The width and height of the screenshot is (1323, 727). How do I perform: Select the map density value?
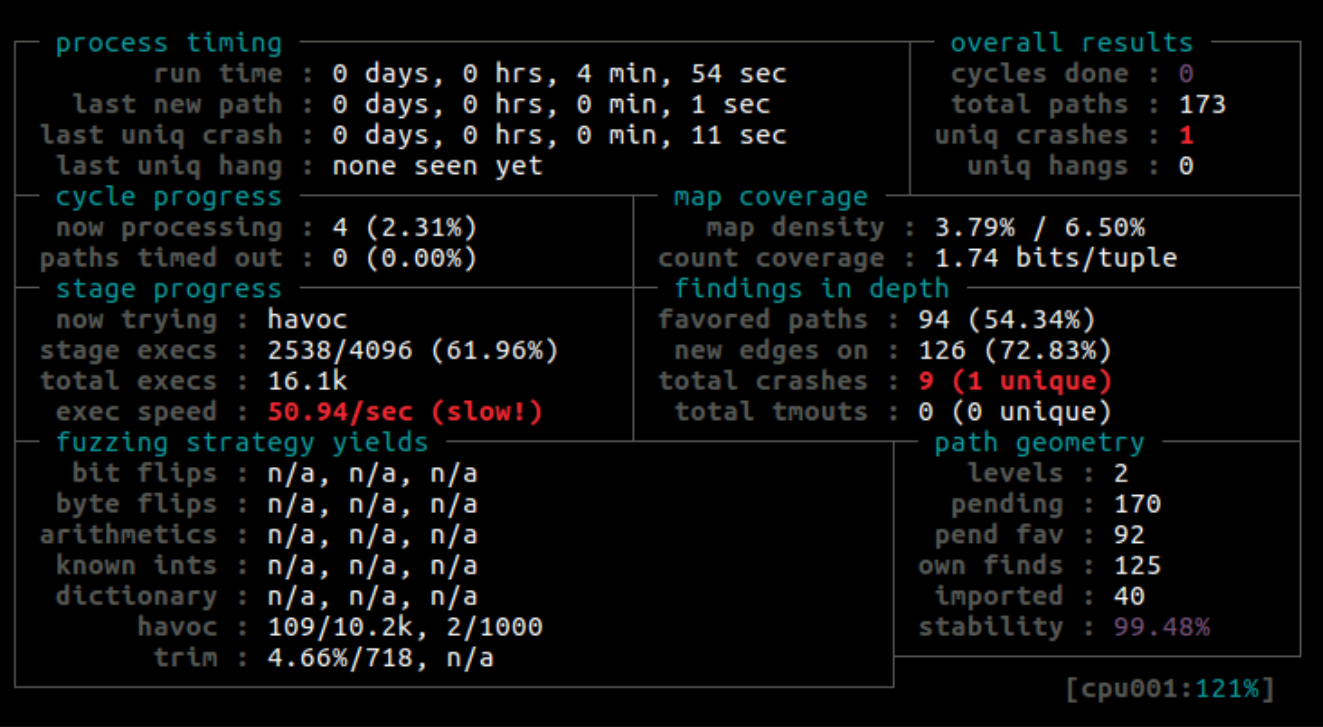(1039, 228)
